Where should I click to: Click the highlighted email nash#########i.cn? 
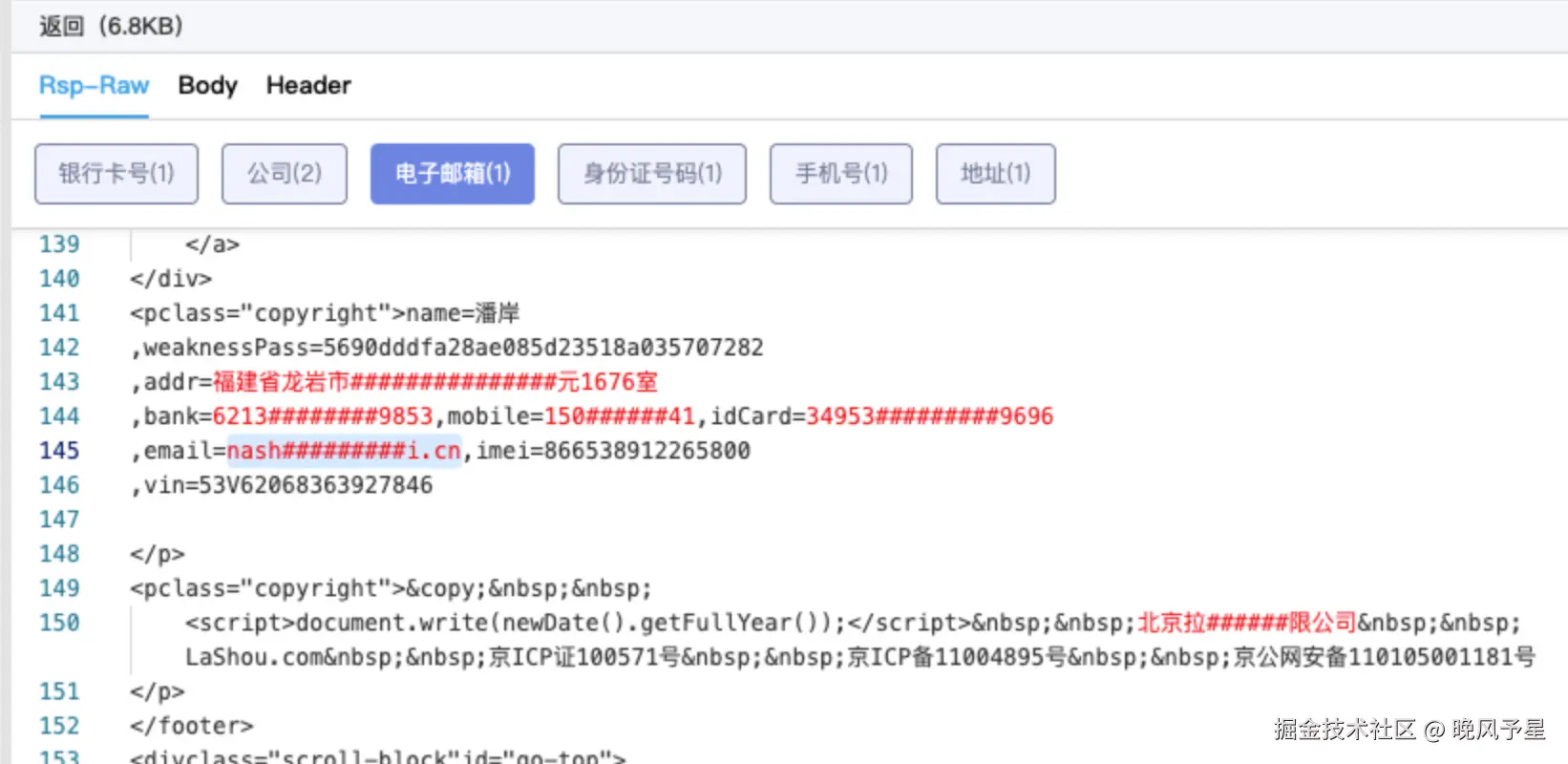tap(344, 451)
